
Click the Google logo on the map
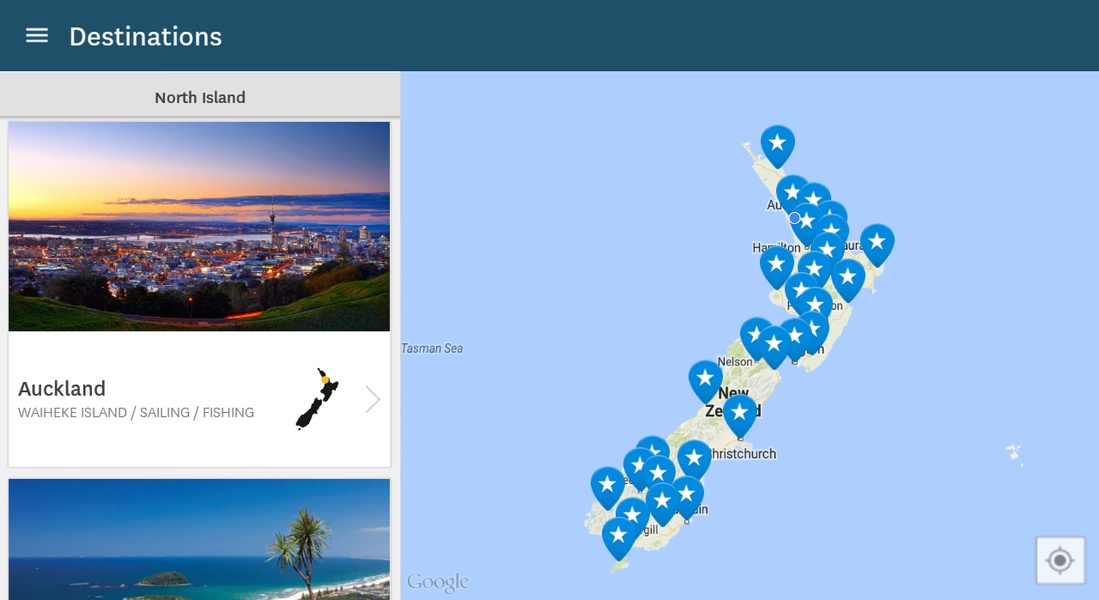click(x=437, y=582)
